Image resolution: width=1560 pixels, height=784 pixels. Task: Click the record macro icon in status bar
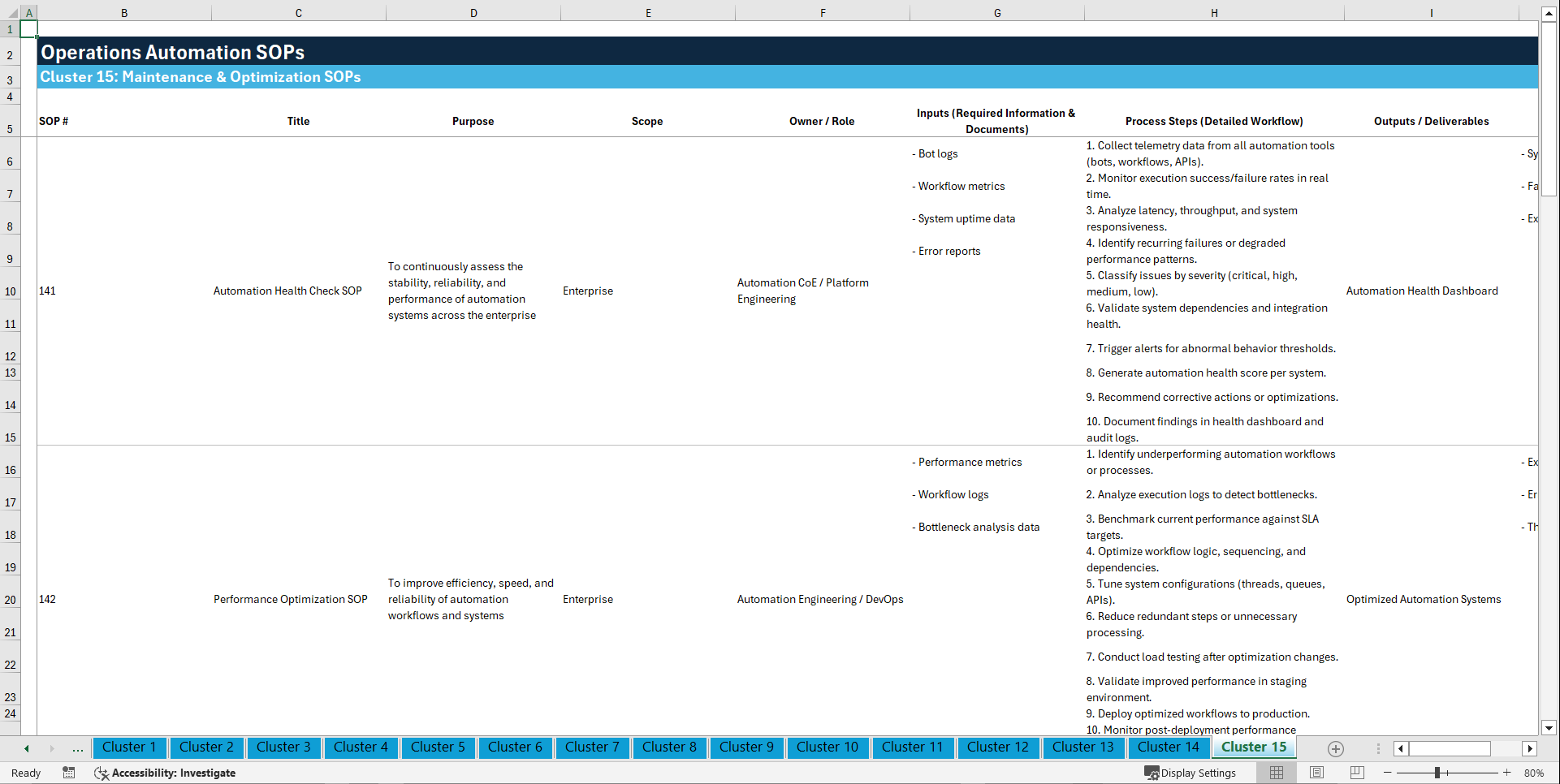pos(69,773)
